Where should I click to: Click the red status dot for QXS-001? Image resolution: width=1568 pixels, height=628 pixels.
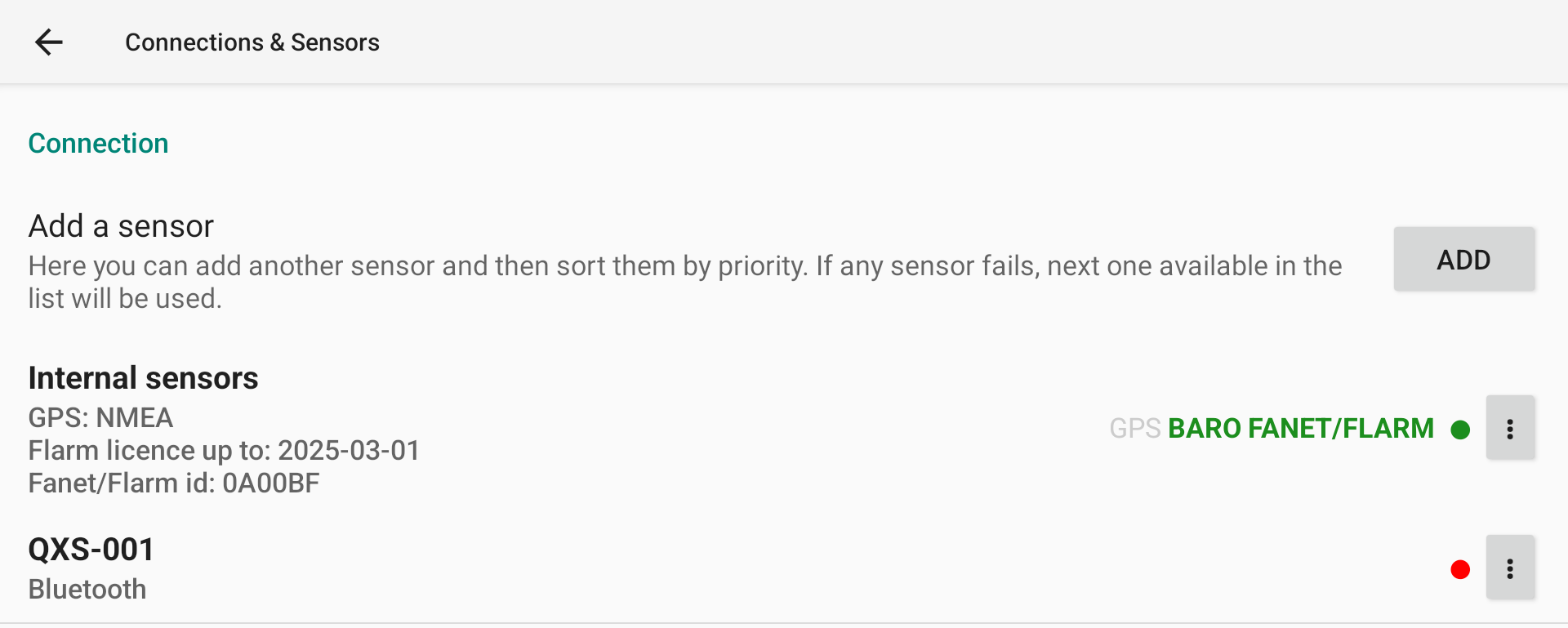tap(1460, 569)
